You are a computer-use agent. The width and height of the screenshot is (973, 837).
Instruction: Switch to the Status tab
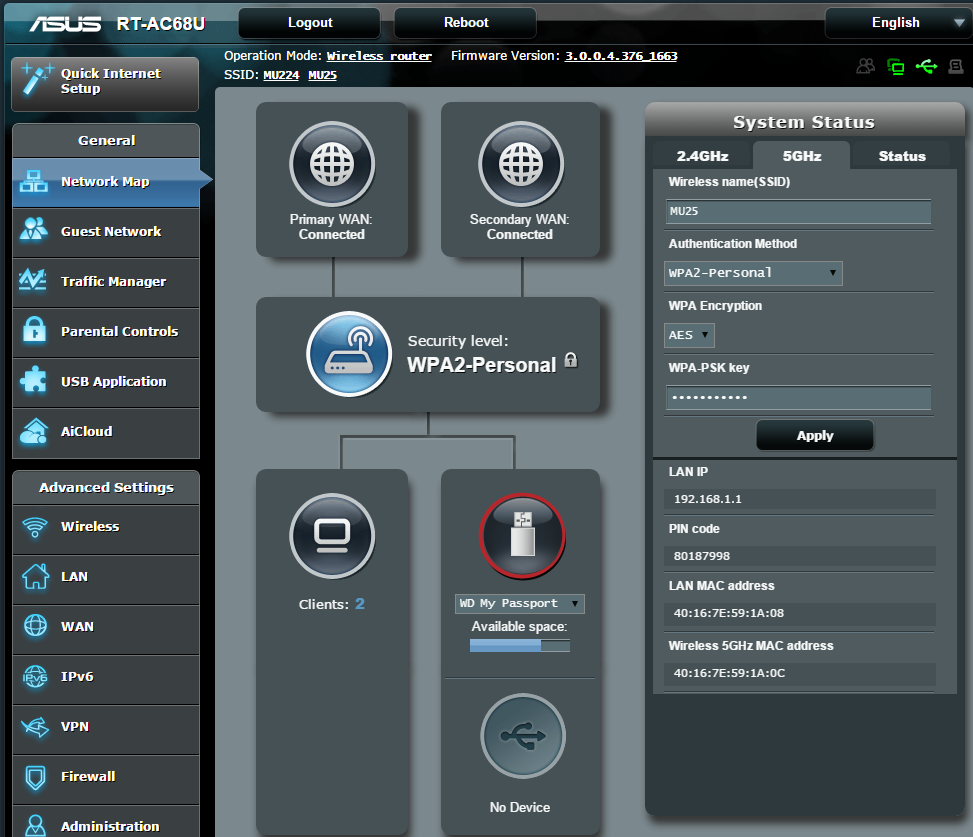tap(902, 156)
